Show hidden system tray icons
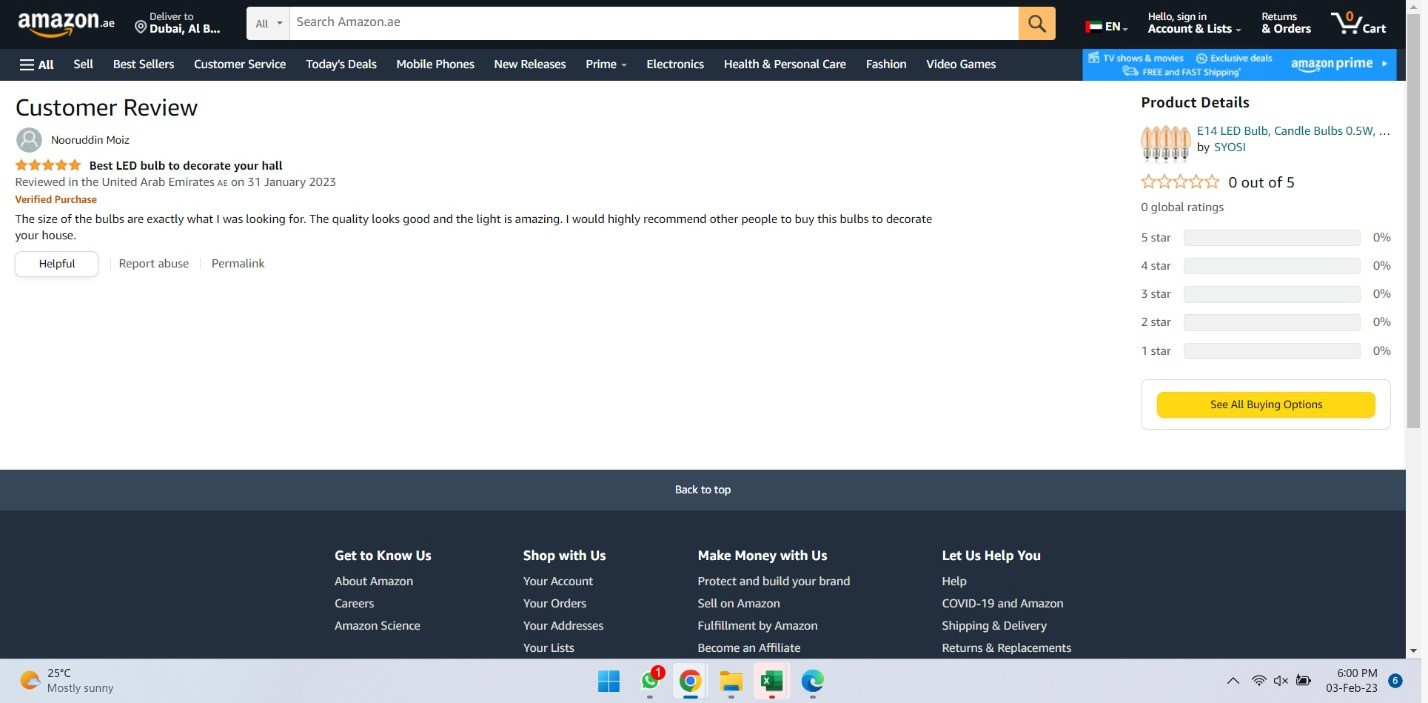 pos(1233,681)
